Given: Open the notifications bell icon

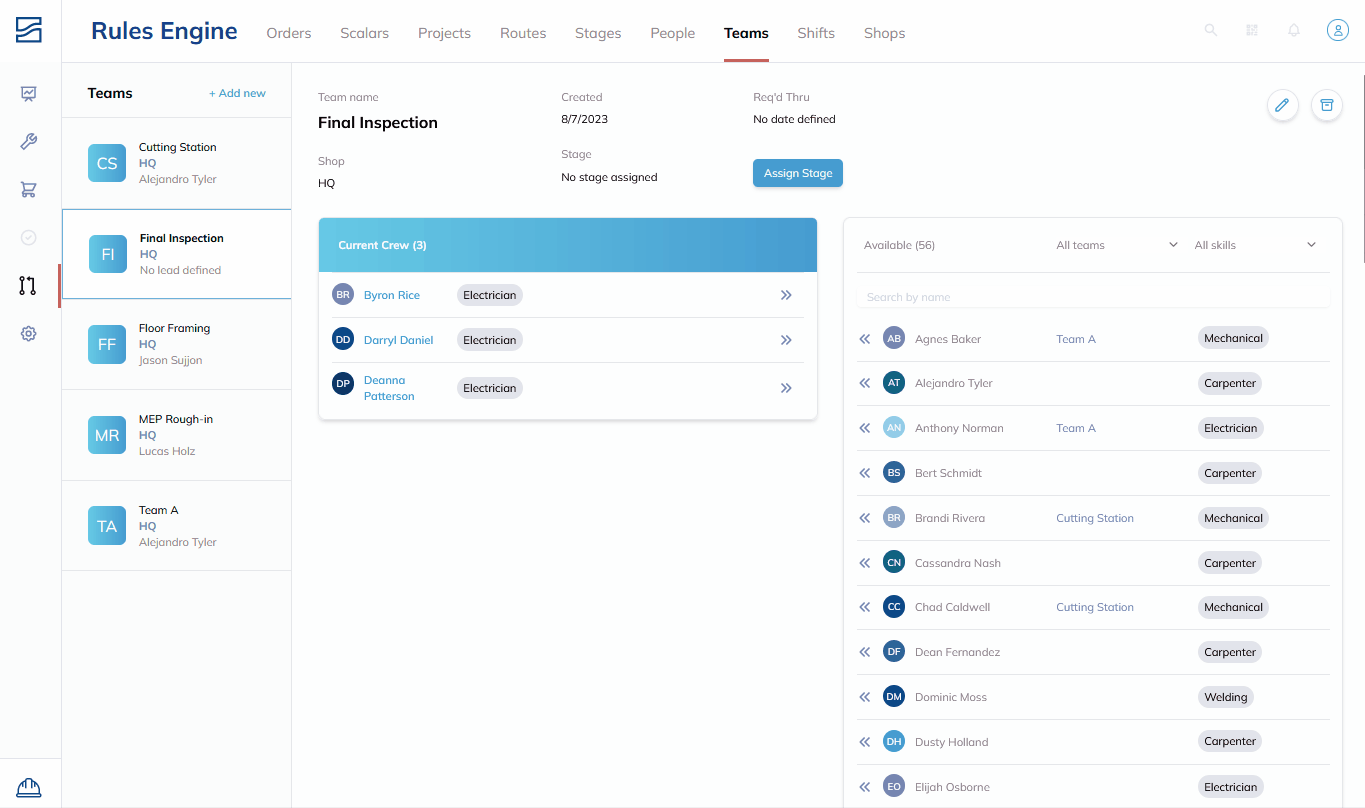Looking at the screenshot, I should (x=1294, y=31).
